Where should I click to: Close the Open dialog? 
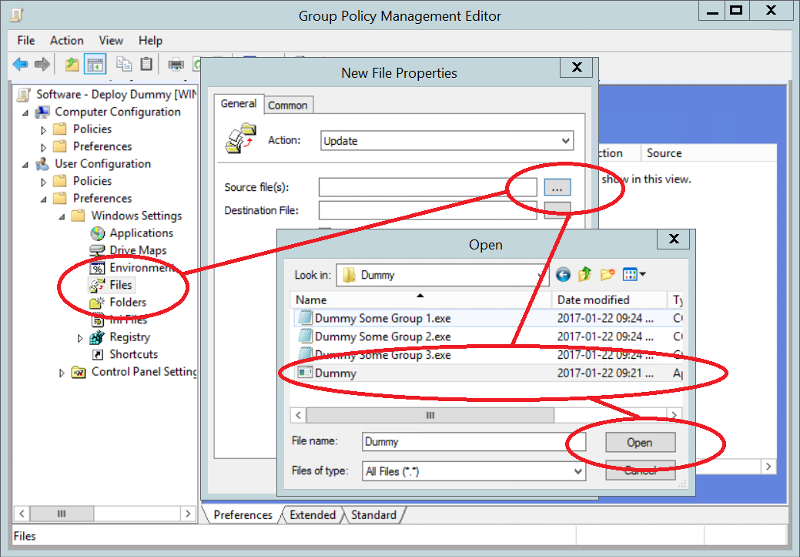pos(674,239)
